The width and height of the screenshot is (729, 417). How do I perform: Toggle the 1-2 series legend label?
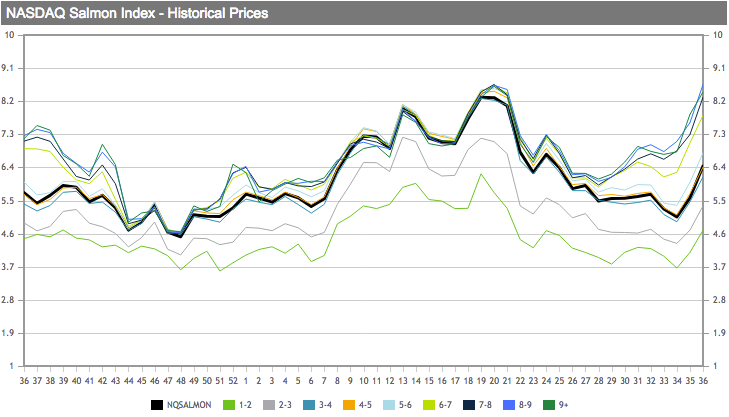pyautogui.click(x=245, y=405)
